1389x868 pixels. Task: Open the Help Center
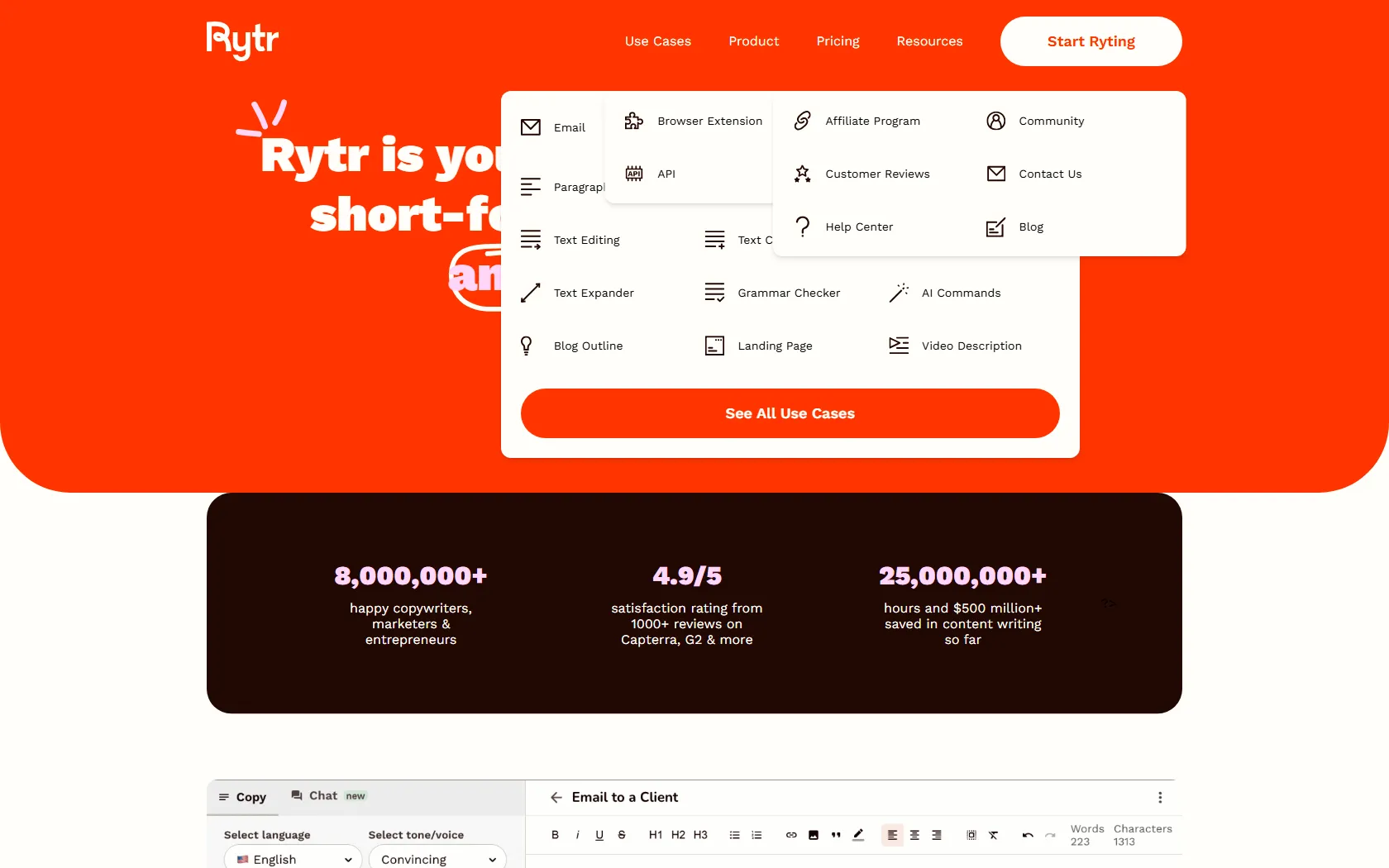pyautogui.click(x=843, y=227)
